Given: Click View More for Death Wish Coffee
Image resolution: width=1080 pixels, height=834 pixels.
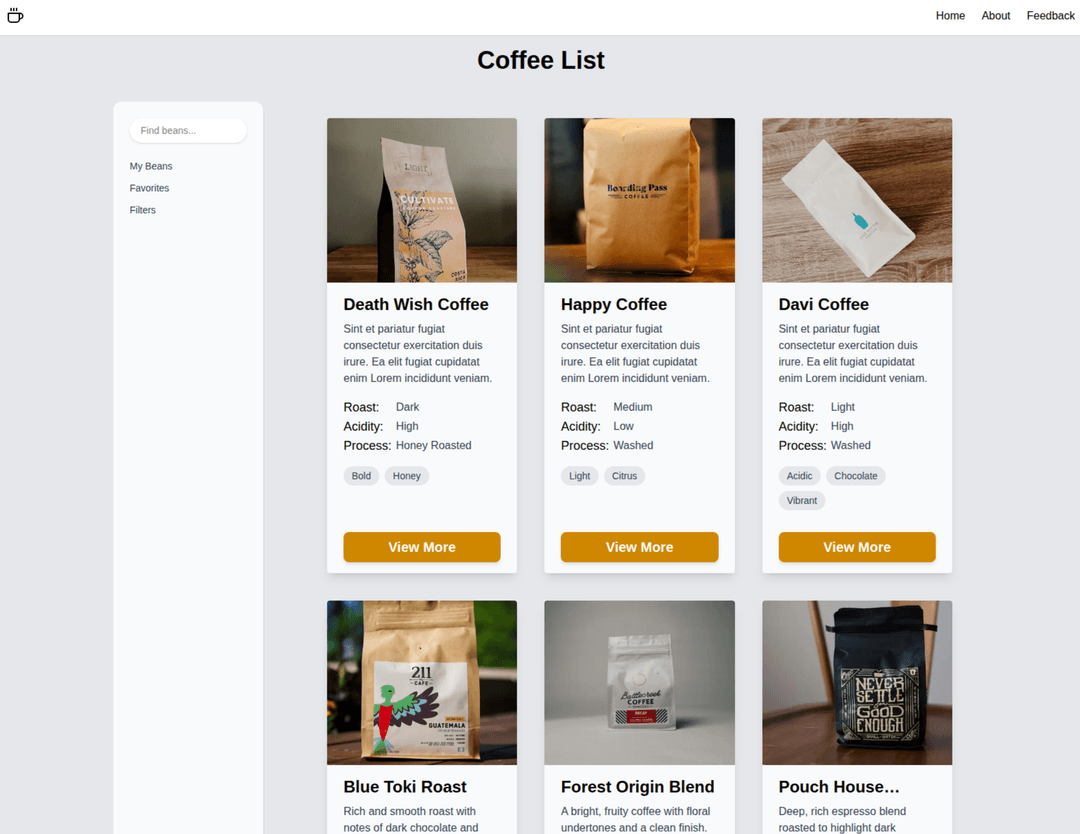Looking at the screenshot, I should pos(422,547).
